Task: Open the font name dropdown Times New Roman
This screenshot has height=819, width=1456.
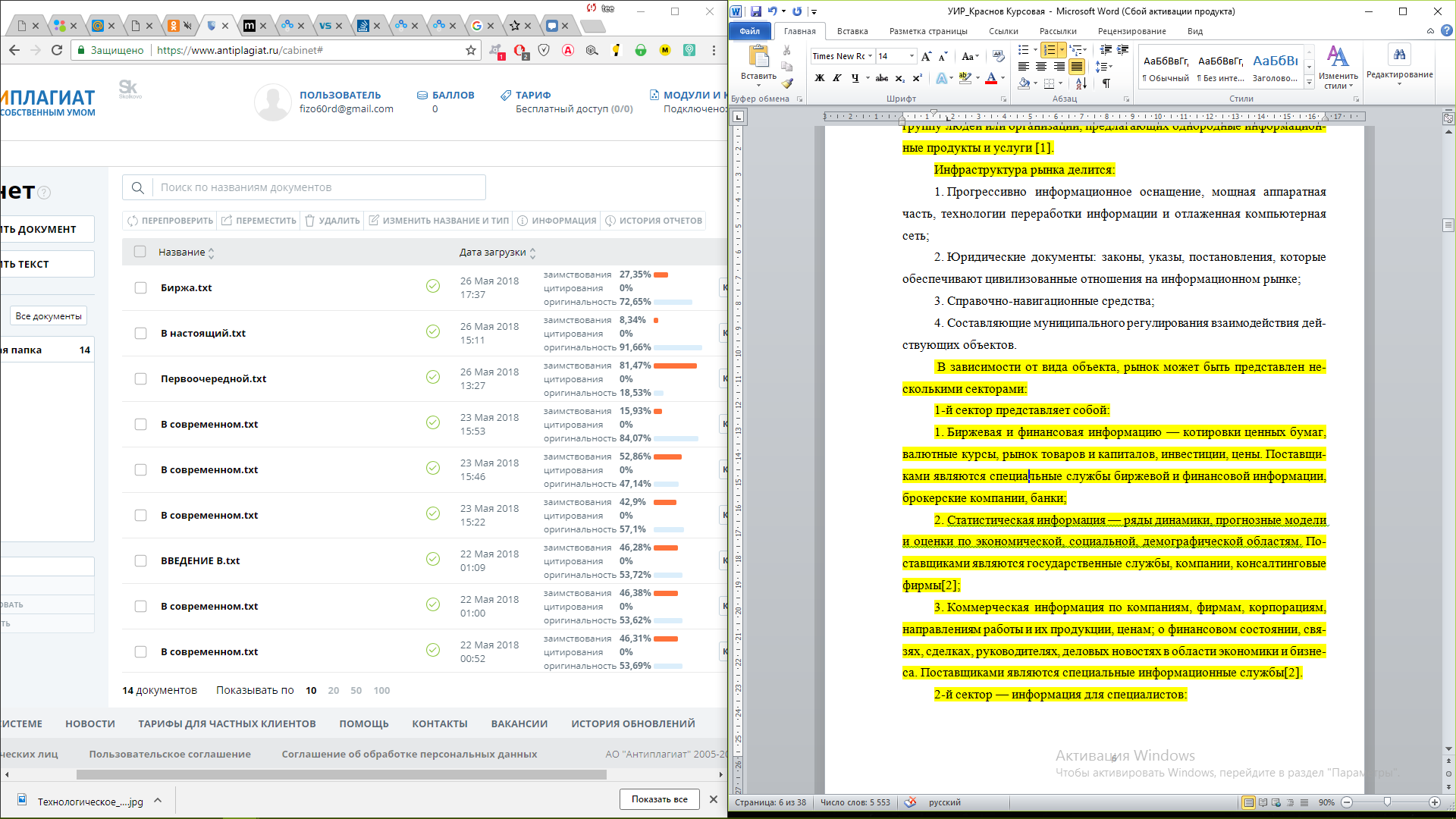Action: point(870,56)
